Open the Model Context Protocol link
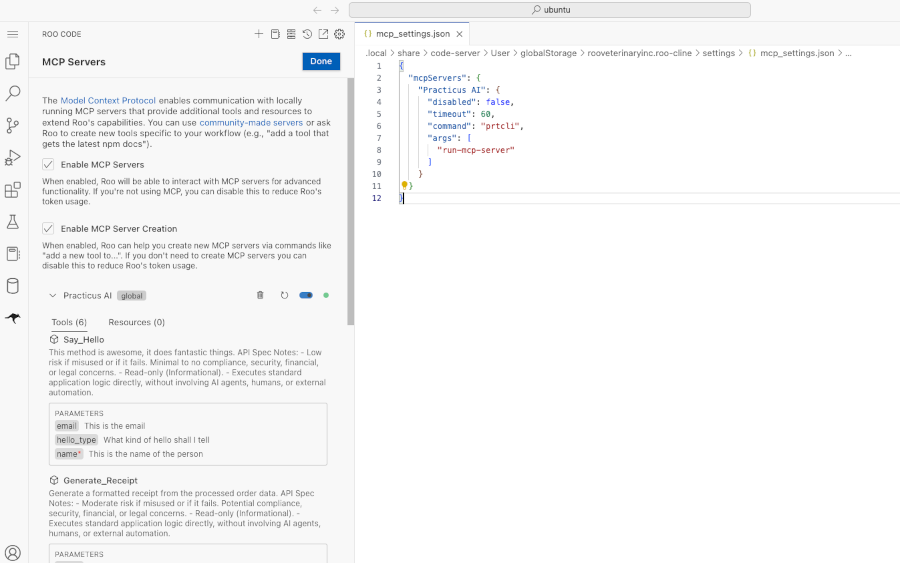 click(x=108, y=100)
